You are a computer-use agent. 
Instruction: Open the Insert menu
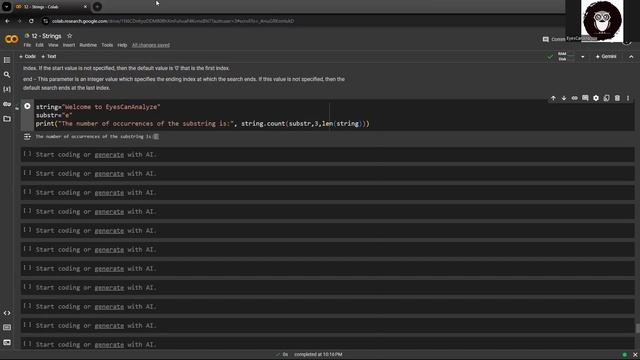(69, 45)
